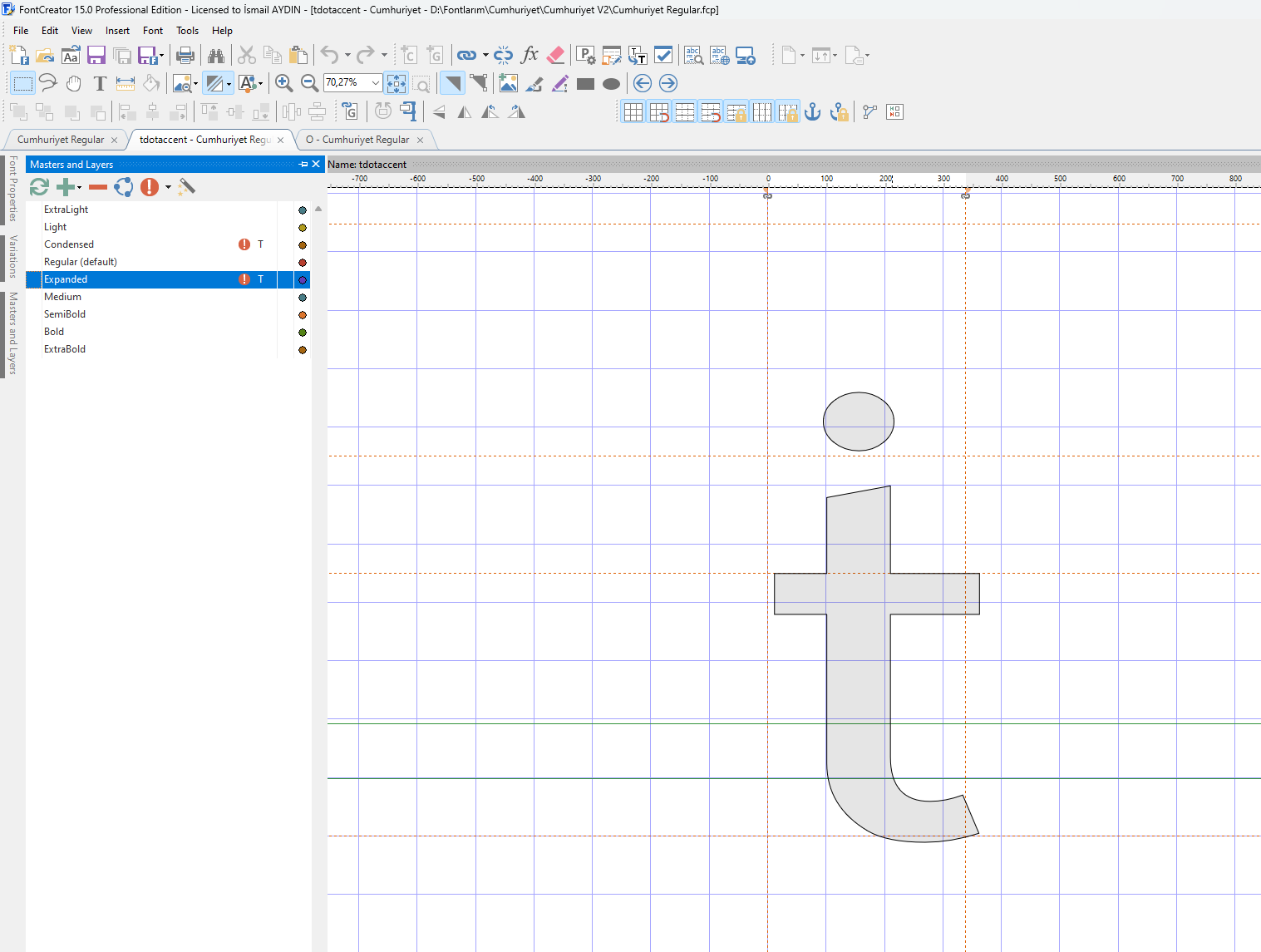Click the Bold master green color dot

303,333
